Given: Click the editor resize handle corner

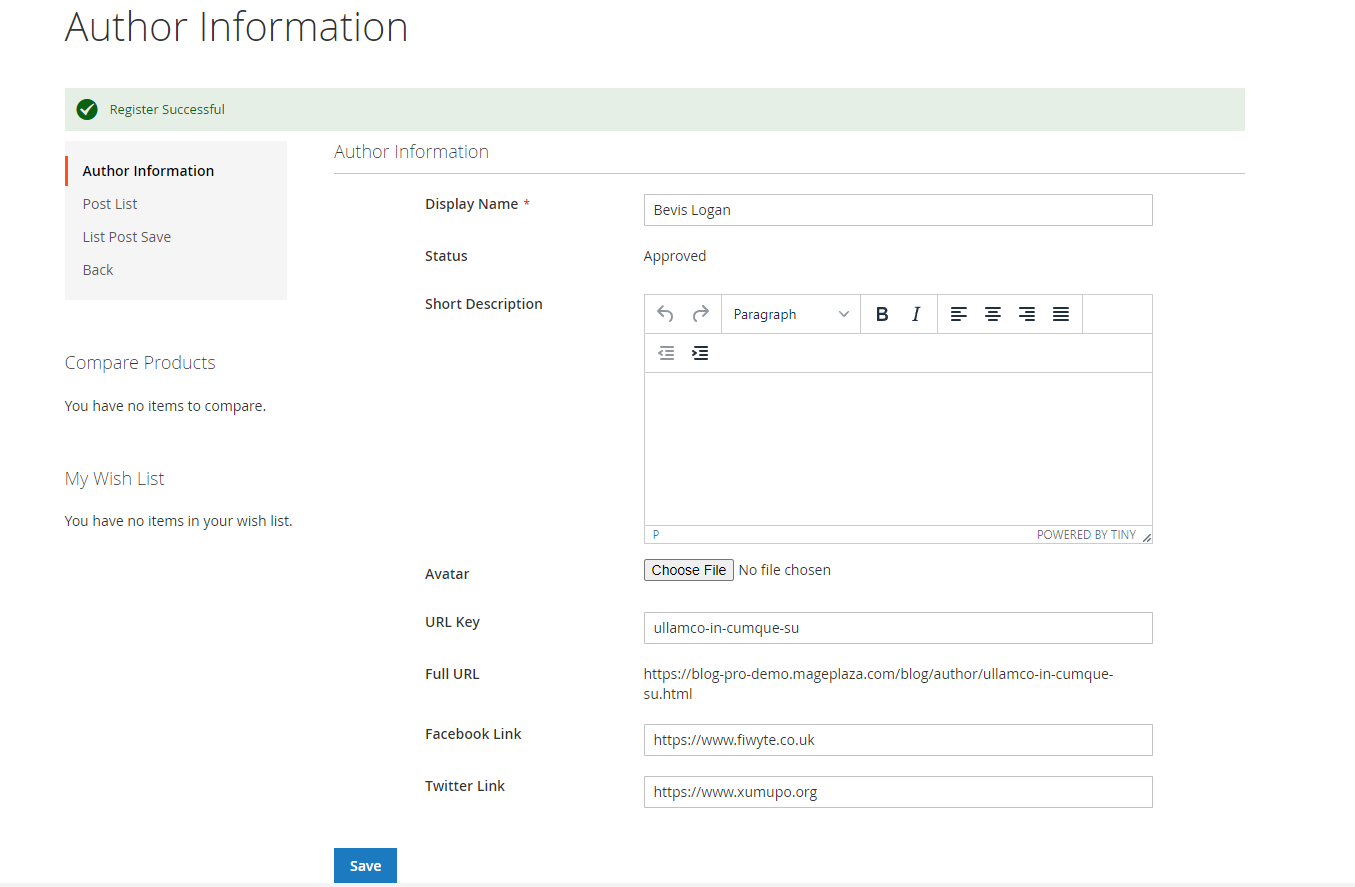Looking at the screenshot, I should 1146,537.
